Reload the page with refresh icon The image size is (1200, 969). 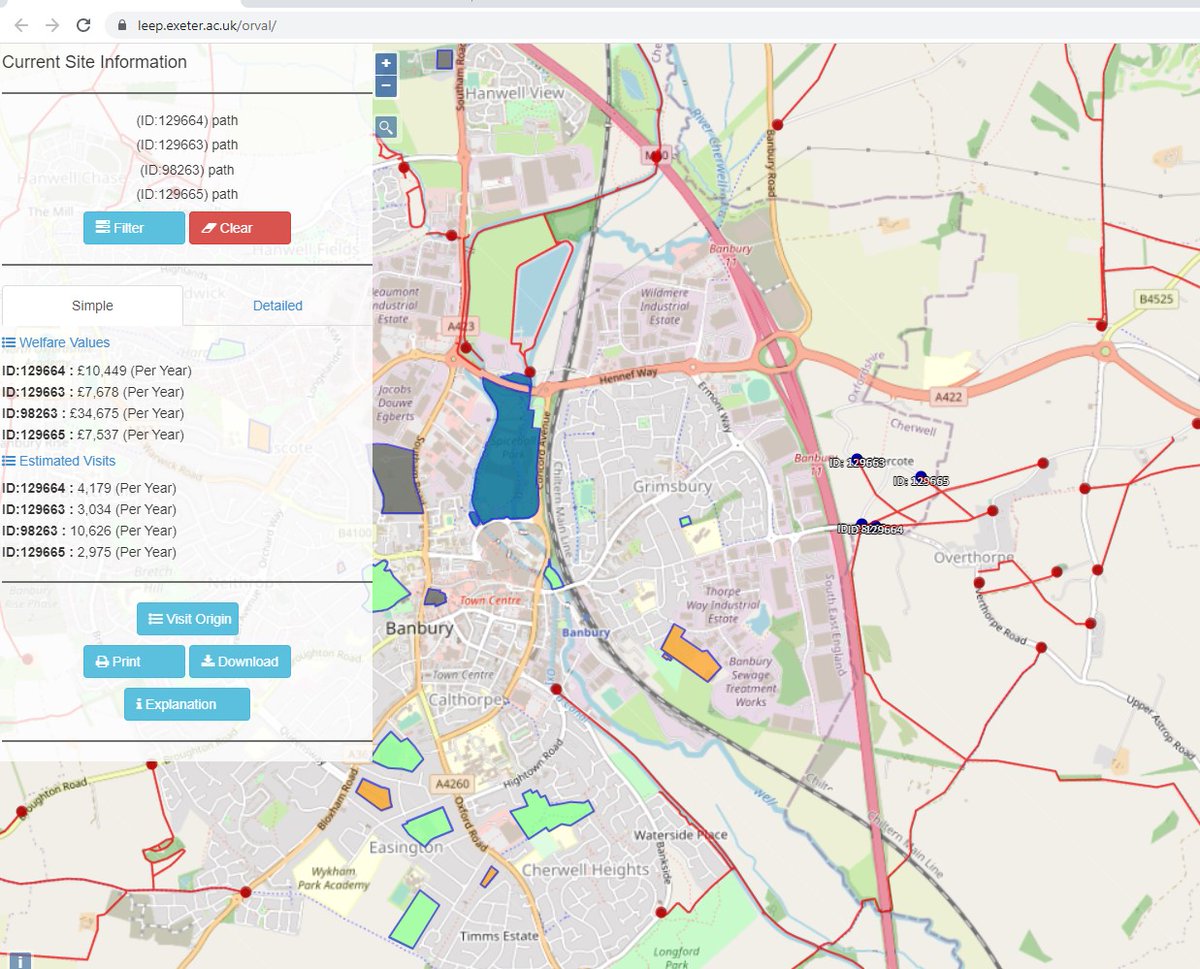(84, 25)
